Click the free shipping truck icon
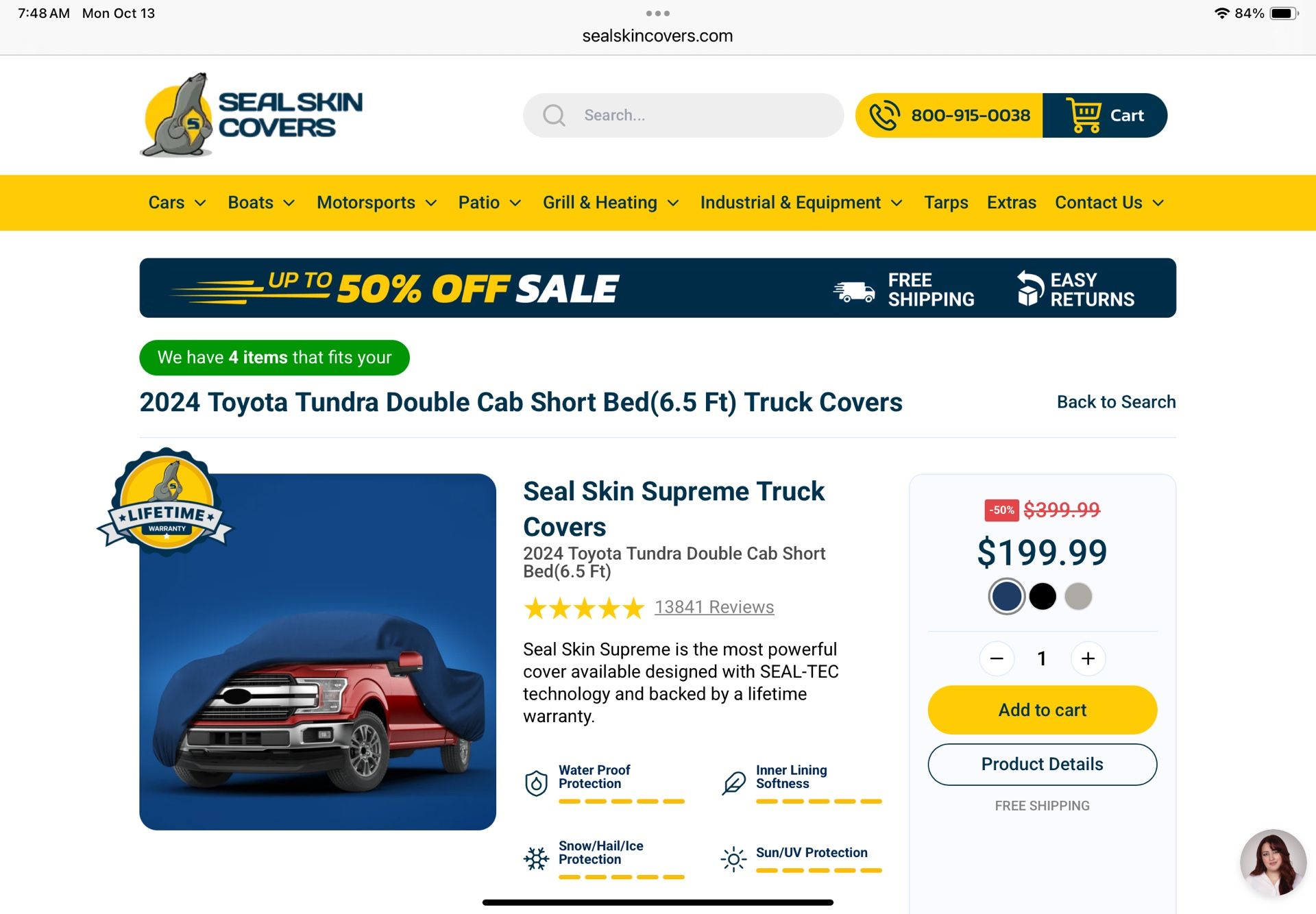The image size is (1316, 914). click(854, 291)
